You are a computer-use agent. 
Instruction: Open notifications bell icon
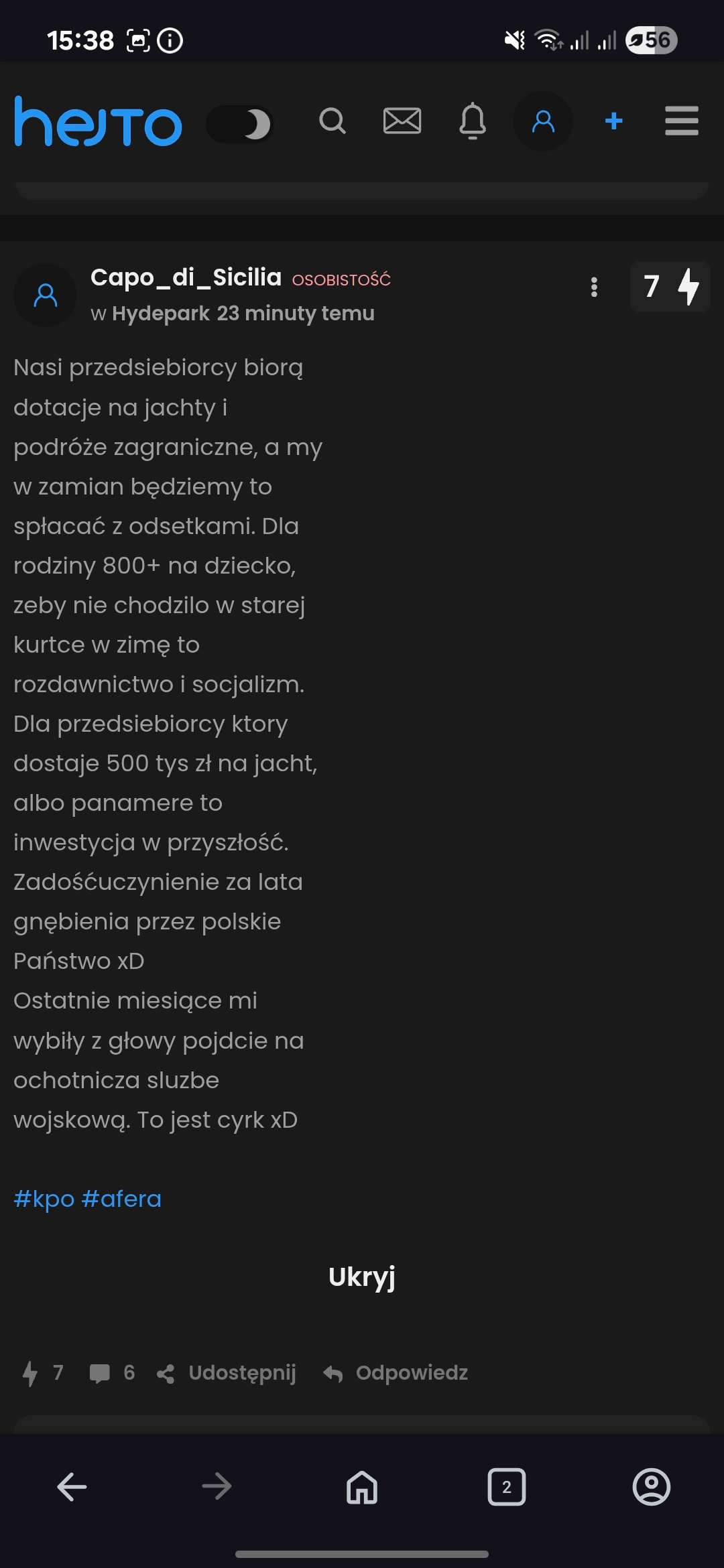coord(473,121)
